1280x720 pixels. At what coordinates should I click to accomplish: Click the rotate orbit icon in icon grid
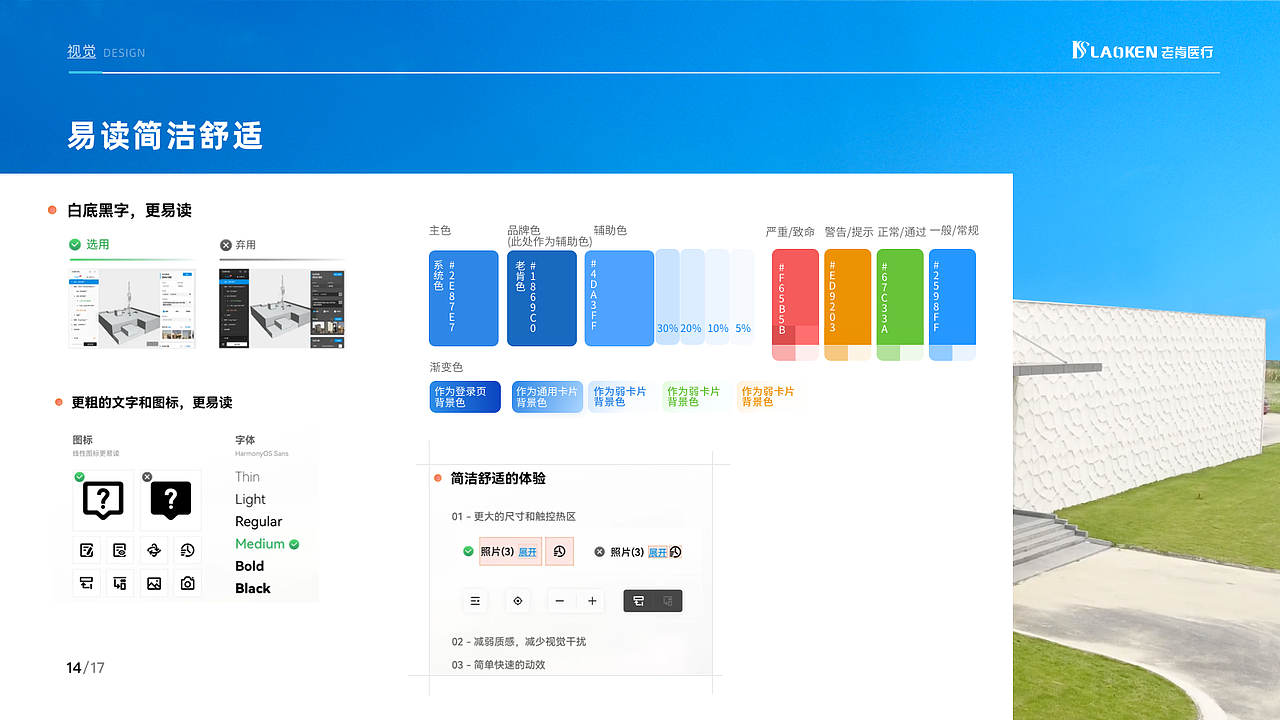pyautogui.click(x=154, y=550)
